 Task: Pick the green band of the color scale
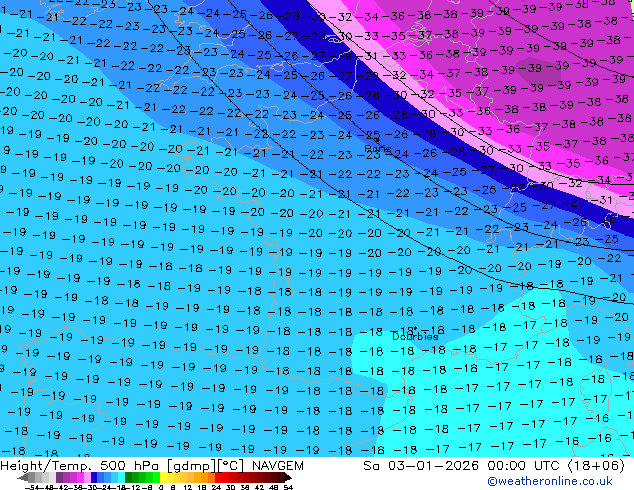pos(142,477)
